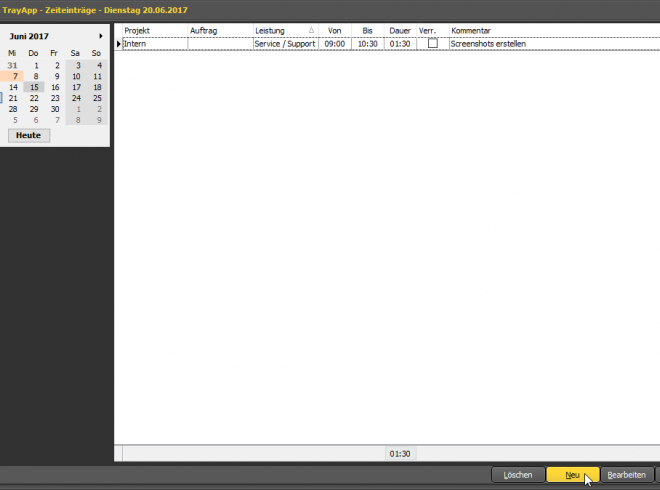Select June 11 in the calendar

coord(97,76)
